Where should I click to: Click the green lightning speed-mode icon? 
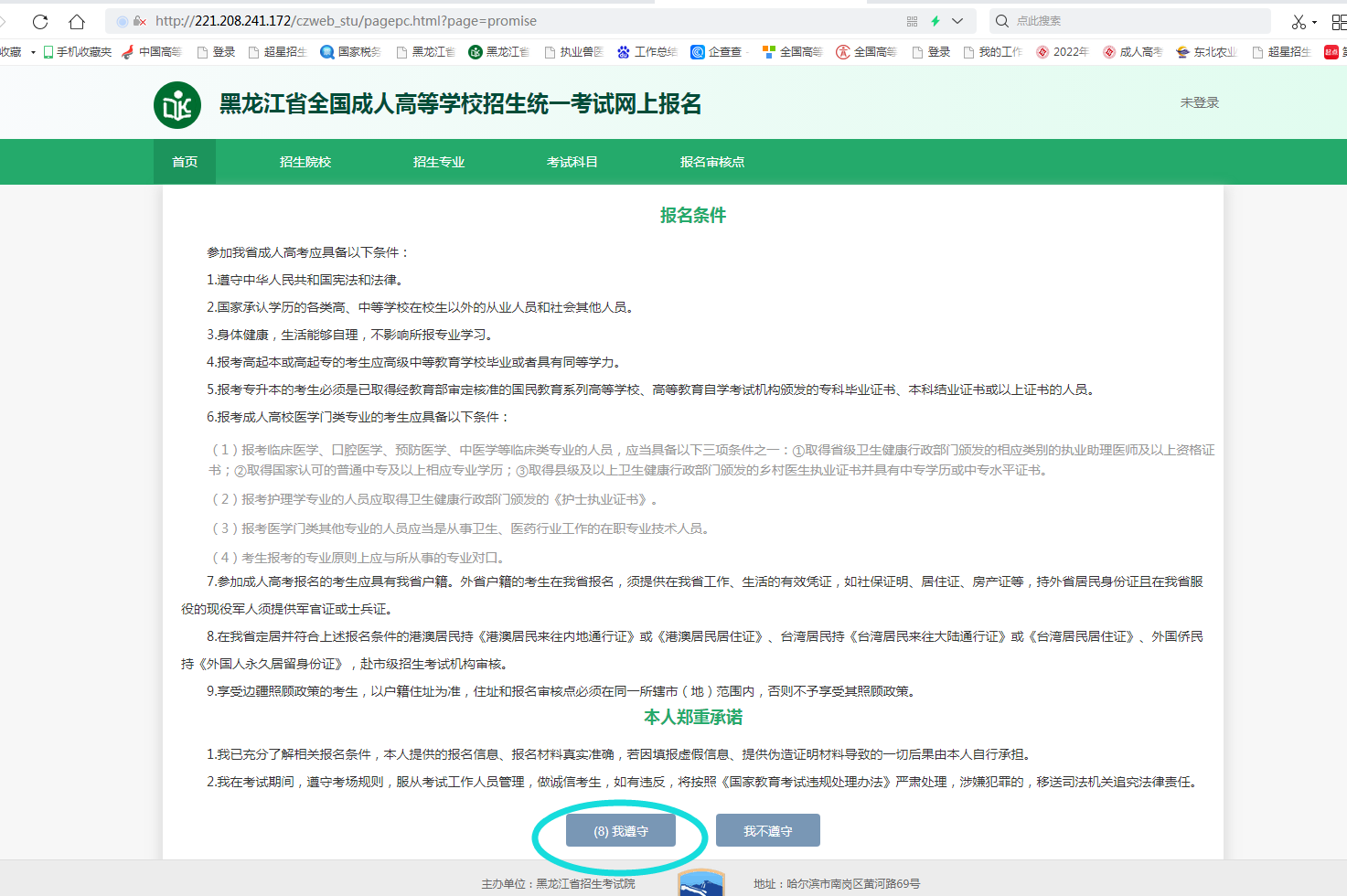pyautogui.click(x=935, y=21)
